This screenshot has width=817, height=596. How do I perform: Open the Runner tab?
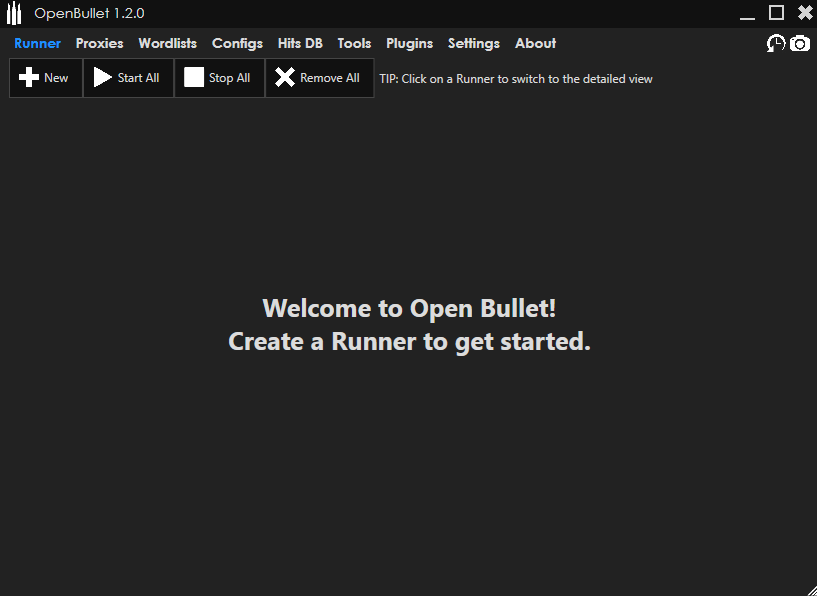coord(38,43)
